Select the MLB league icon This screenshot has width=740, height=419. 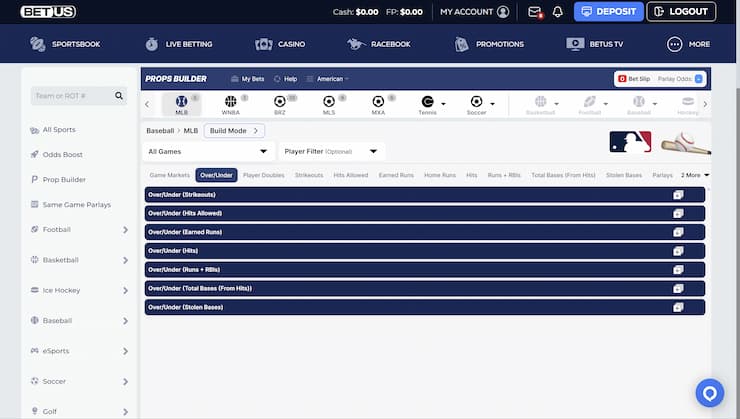tap(182, 104)
